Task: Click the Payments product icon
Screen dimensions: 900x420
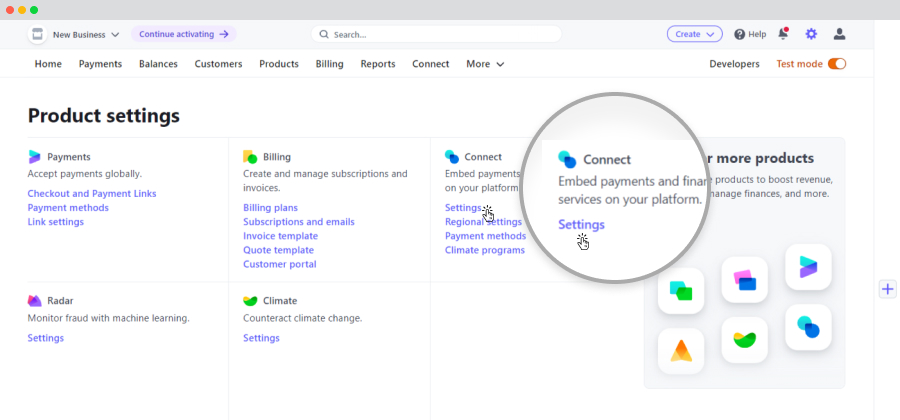Action: (34, 157)
